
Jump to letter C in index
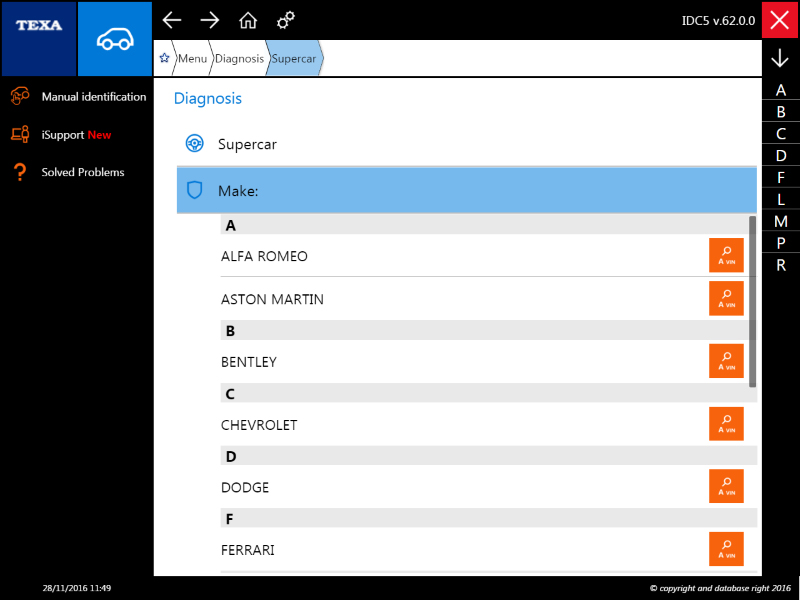[x=781, y=134]
